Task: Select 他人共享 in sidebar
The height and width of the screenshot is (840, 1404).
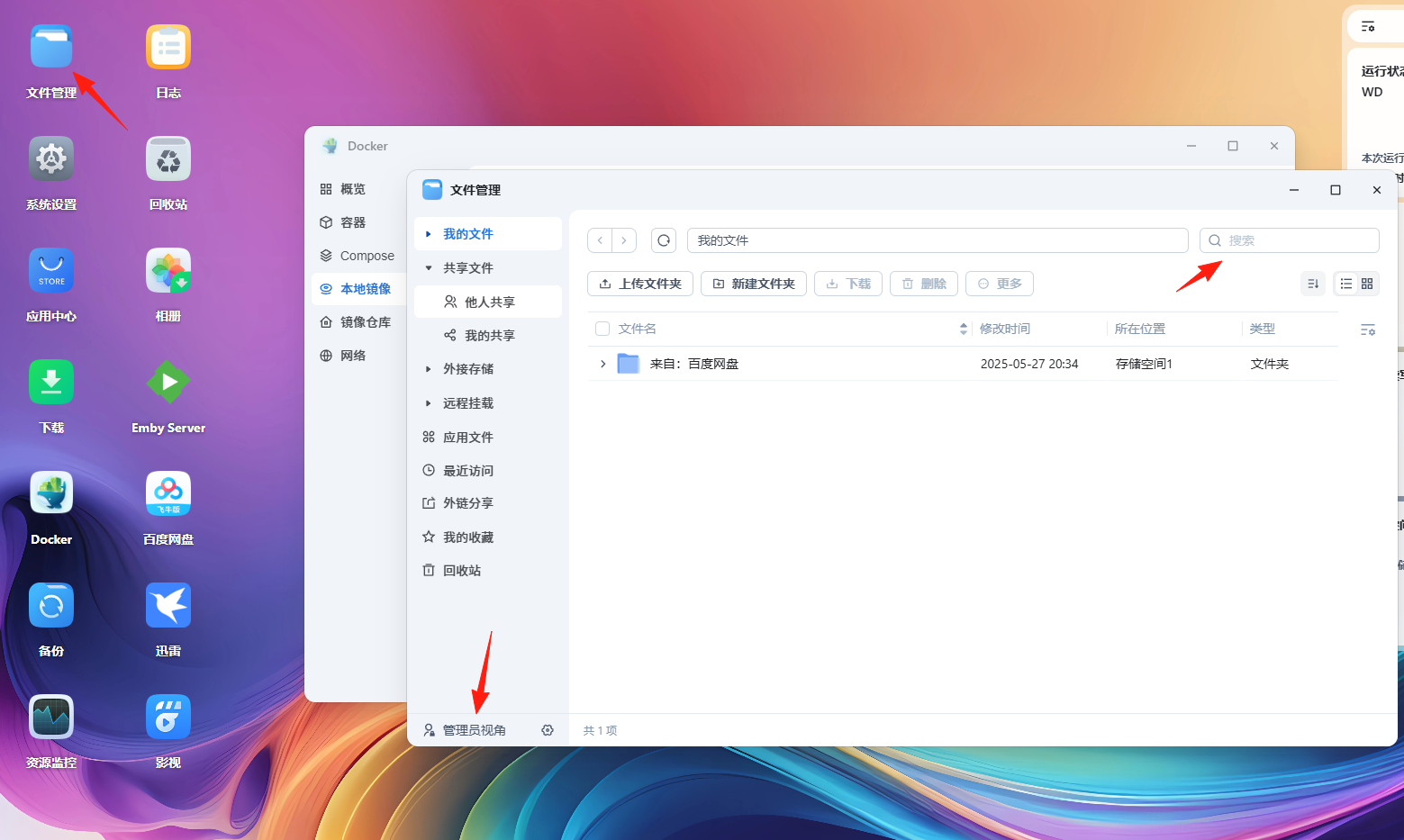Action: click(488, 302)
